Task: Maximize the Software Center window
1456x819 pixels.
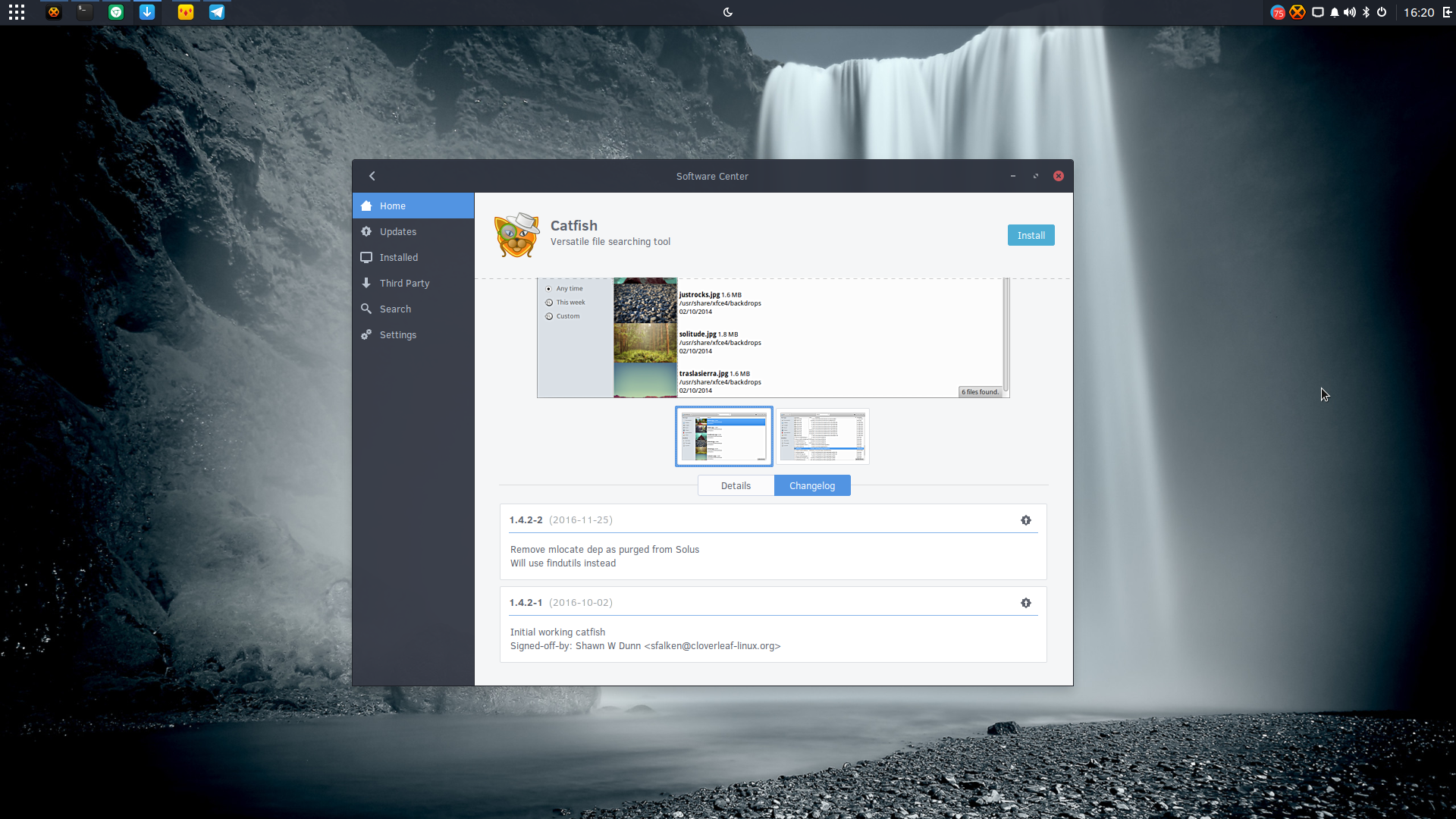Action: 1036,176
